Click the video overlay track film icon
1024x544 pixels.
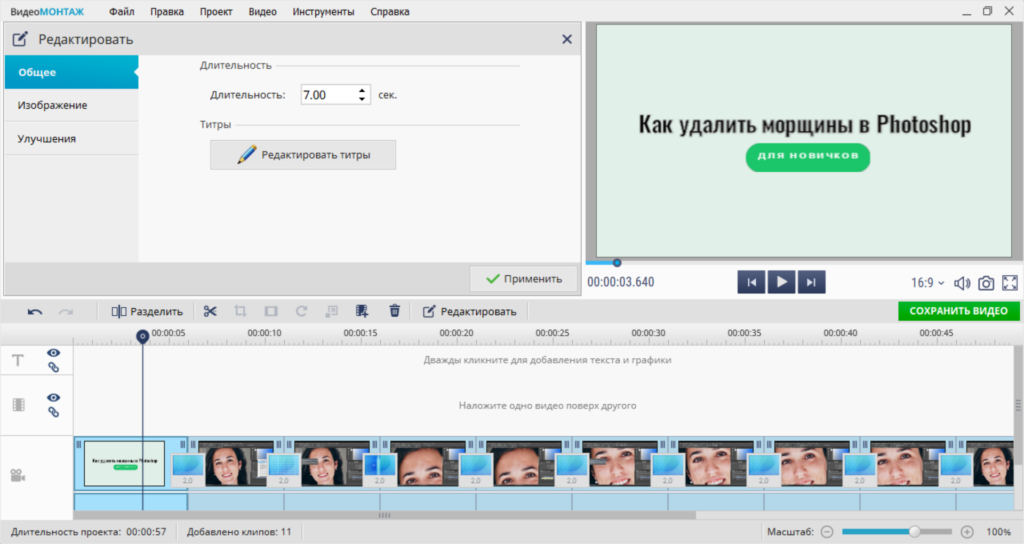[x=18, y=405]
